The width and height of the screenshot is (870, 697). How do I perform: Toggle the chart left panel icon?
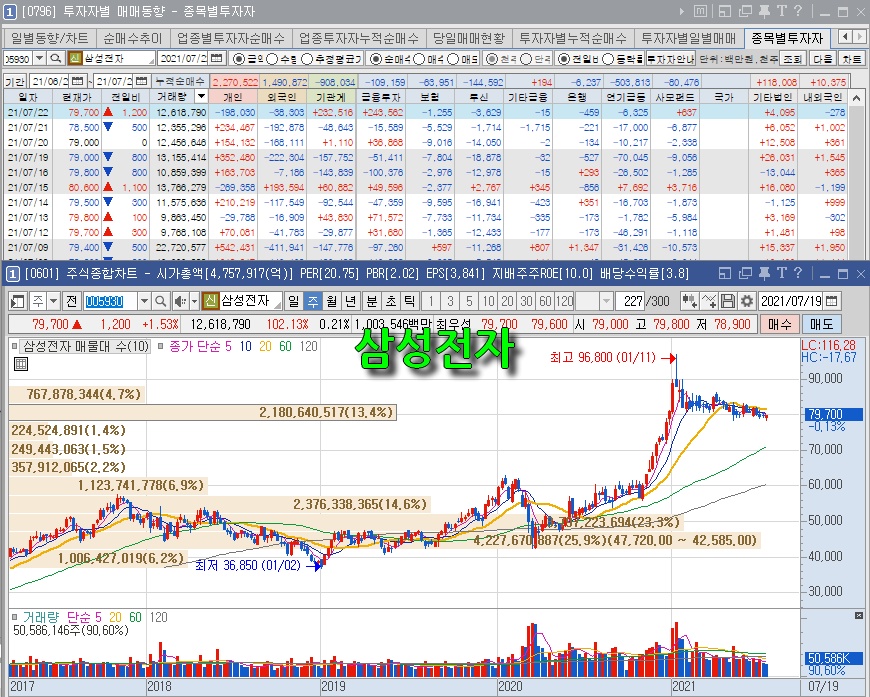(18, 301)
